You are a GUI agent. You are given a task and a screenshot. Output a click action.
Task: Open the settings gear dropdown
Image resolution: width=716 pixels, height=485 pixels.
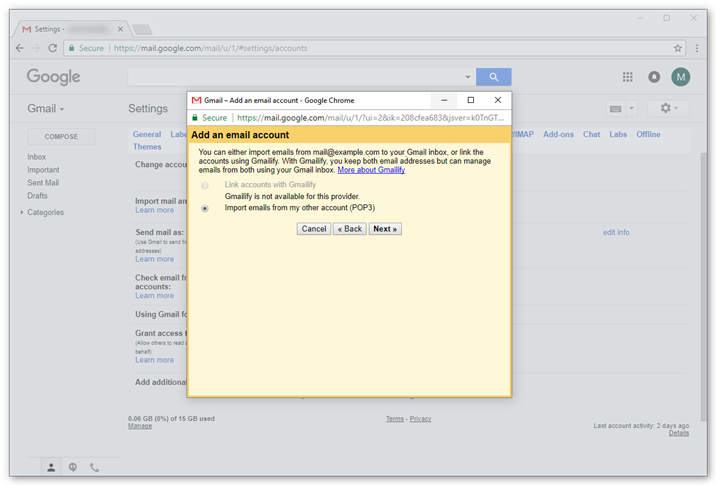[x=667, y=108]
